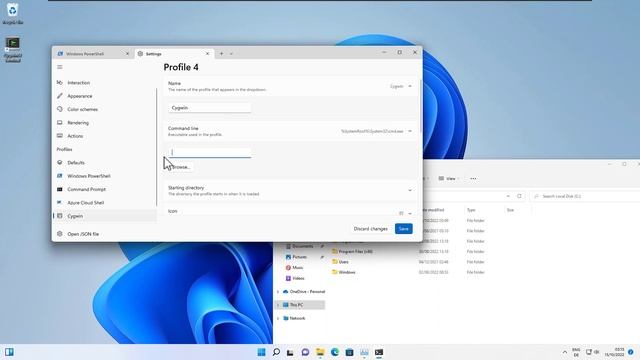Viewport: 640px width, 360px height.
Task: Open a new tab with plus button
Action: (x=222, y=53)
